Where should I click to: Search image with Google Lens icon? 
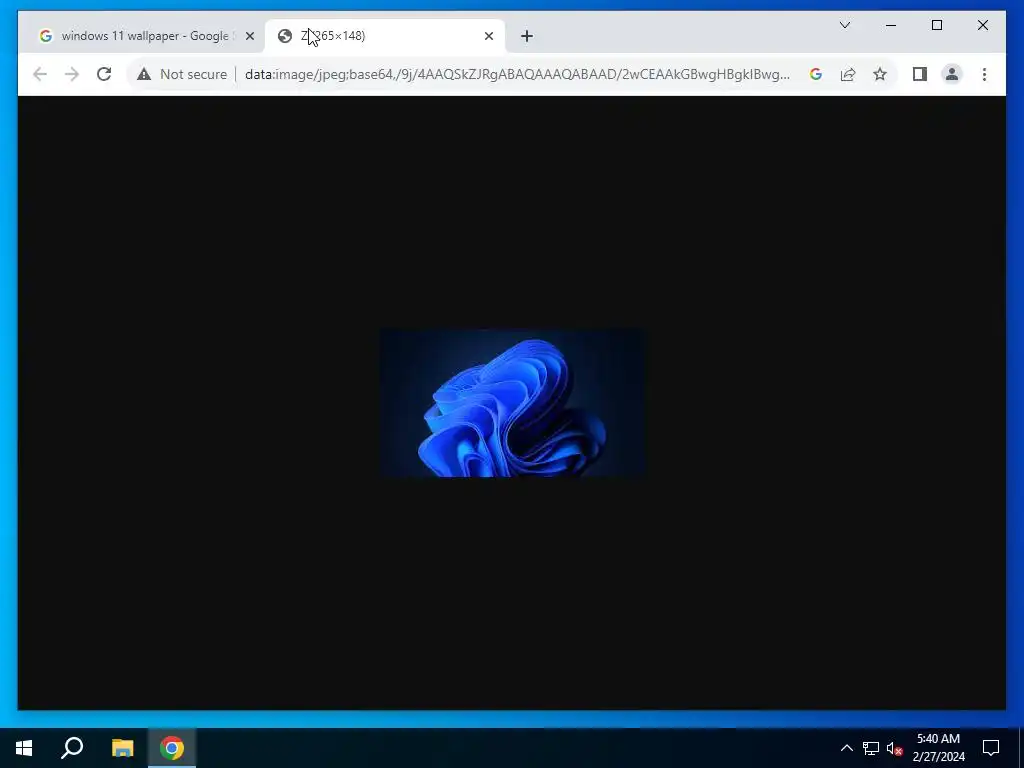tap(816, 74)
